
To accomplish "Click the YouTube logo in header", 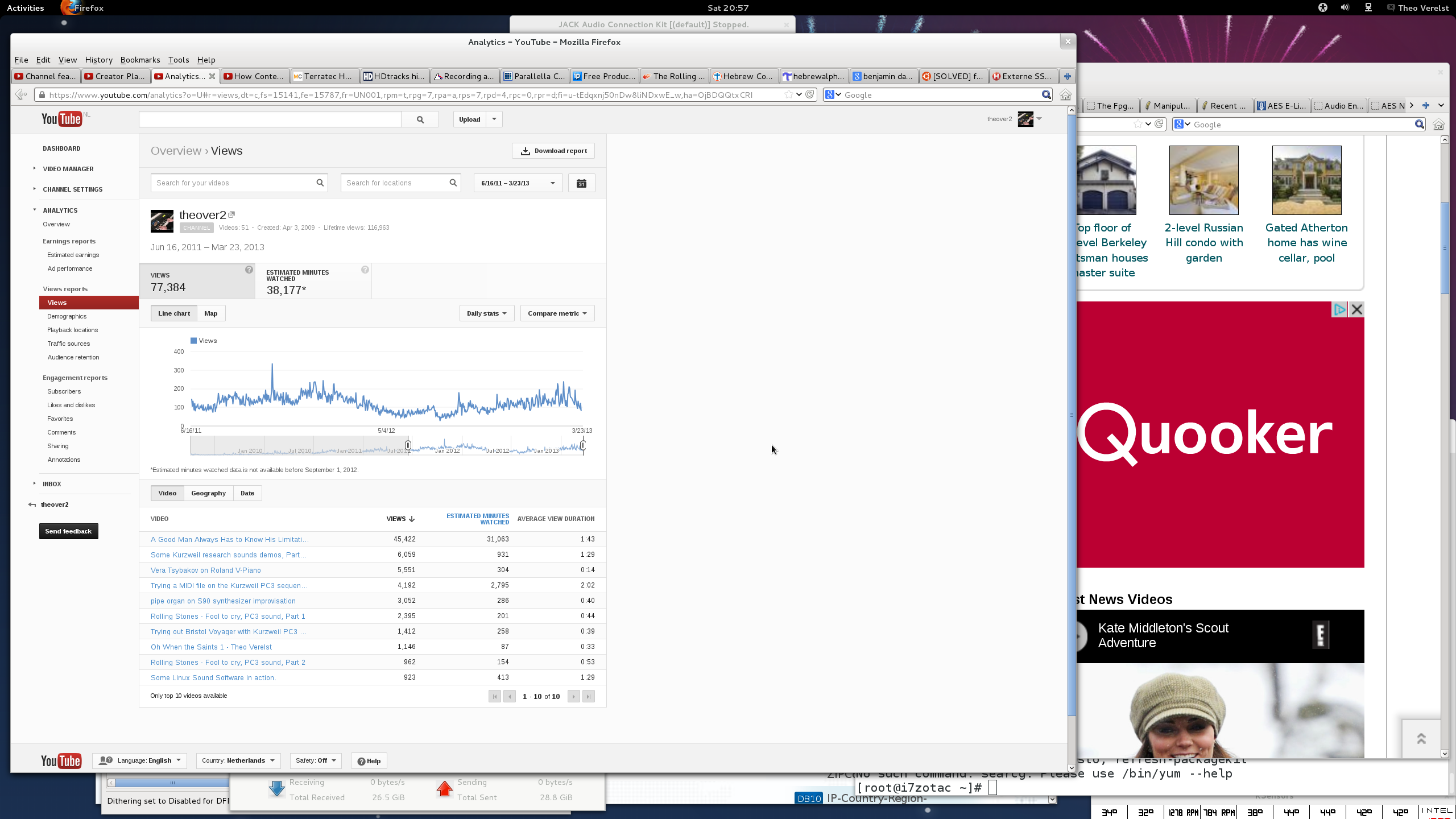I will pyautogui.click(x=61, y=119).
